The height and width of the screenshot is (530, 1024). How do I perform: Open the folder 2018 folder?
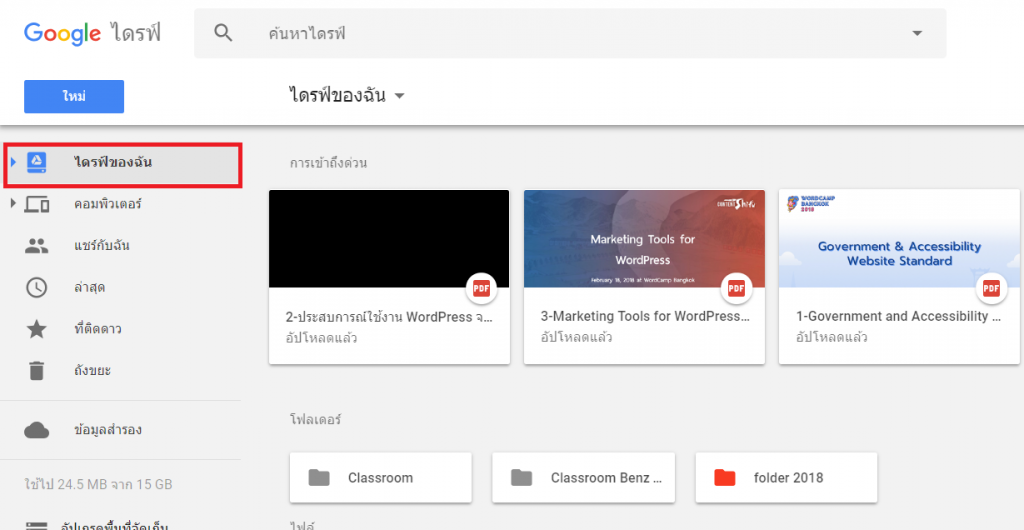[786, 478]
